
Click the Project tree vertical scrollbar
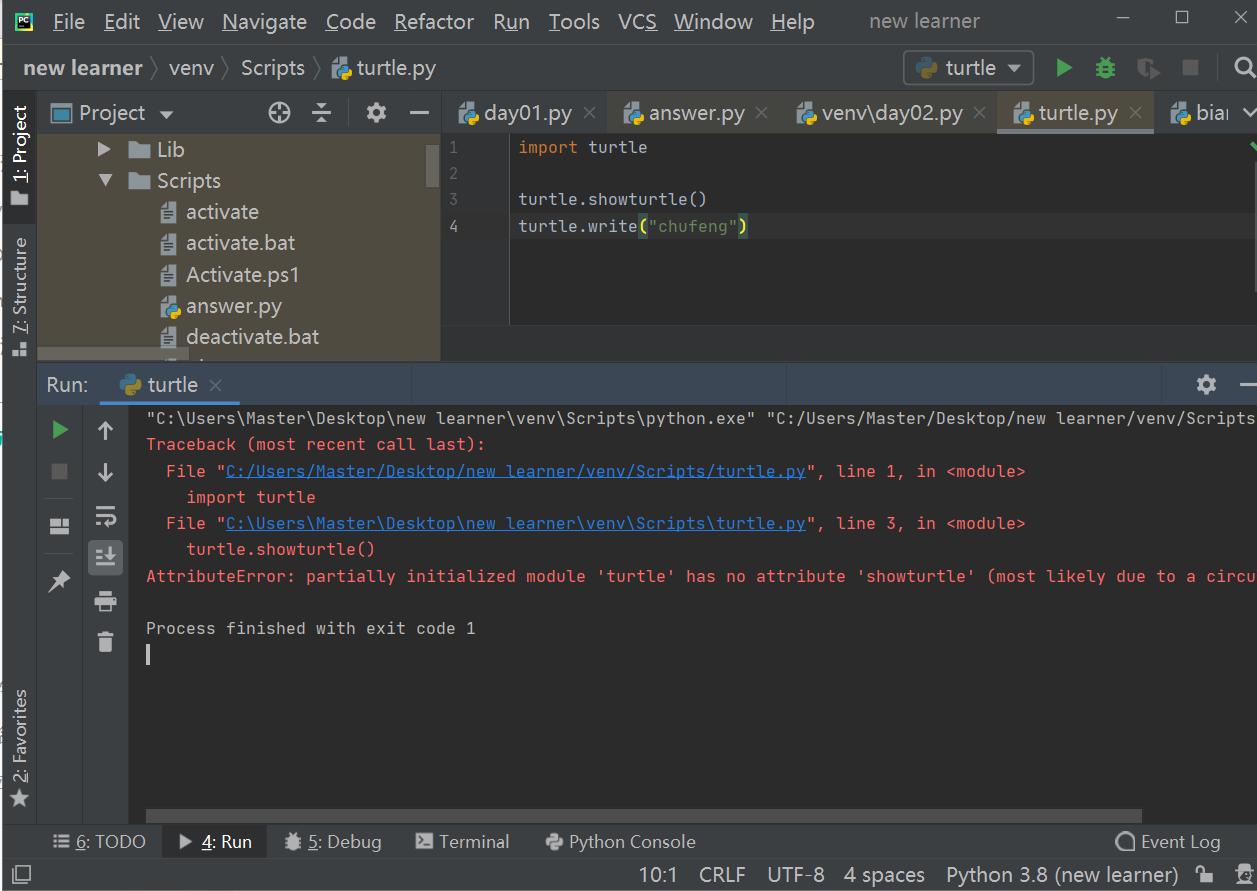[432, 166]
